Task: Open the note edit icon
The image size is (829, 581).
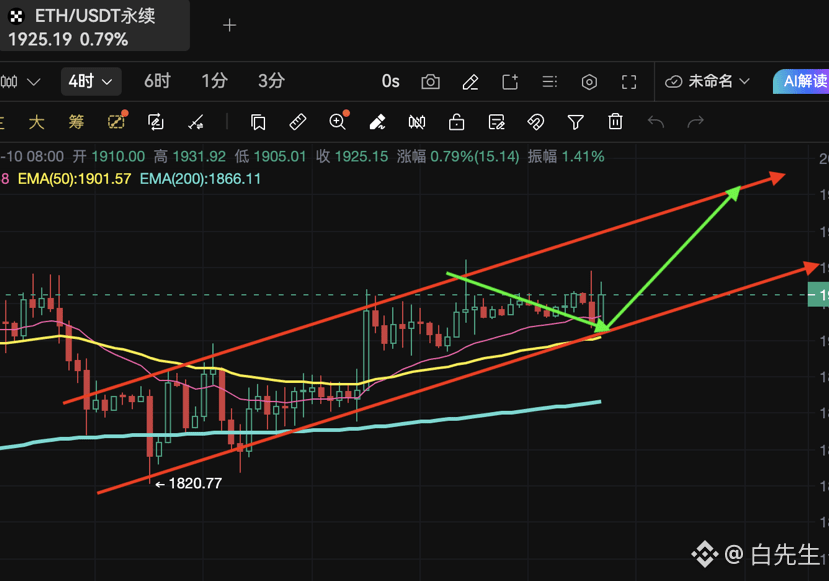Action: tap(496, 122)
